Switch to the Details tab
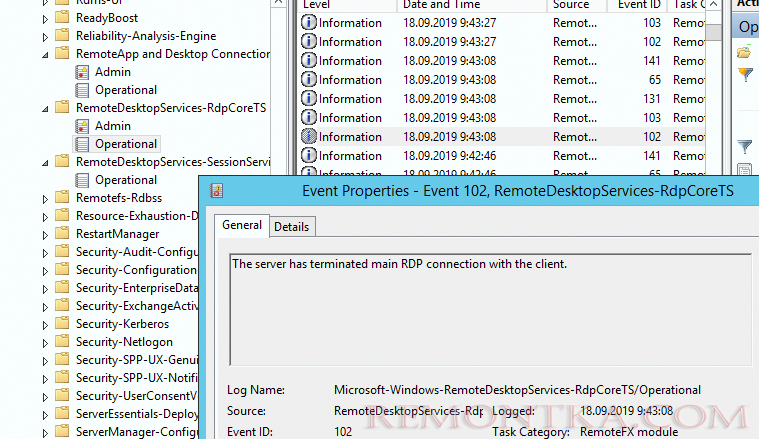The width and height of the screenshot is (759, 439). point(291,227)
